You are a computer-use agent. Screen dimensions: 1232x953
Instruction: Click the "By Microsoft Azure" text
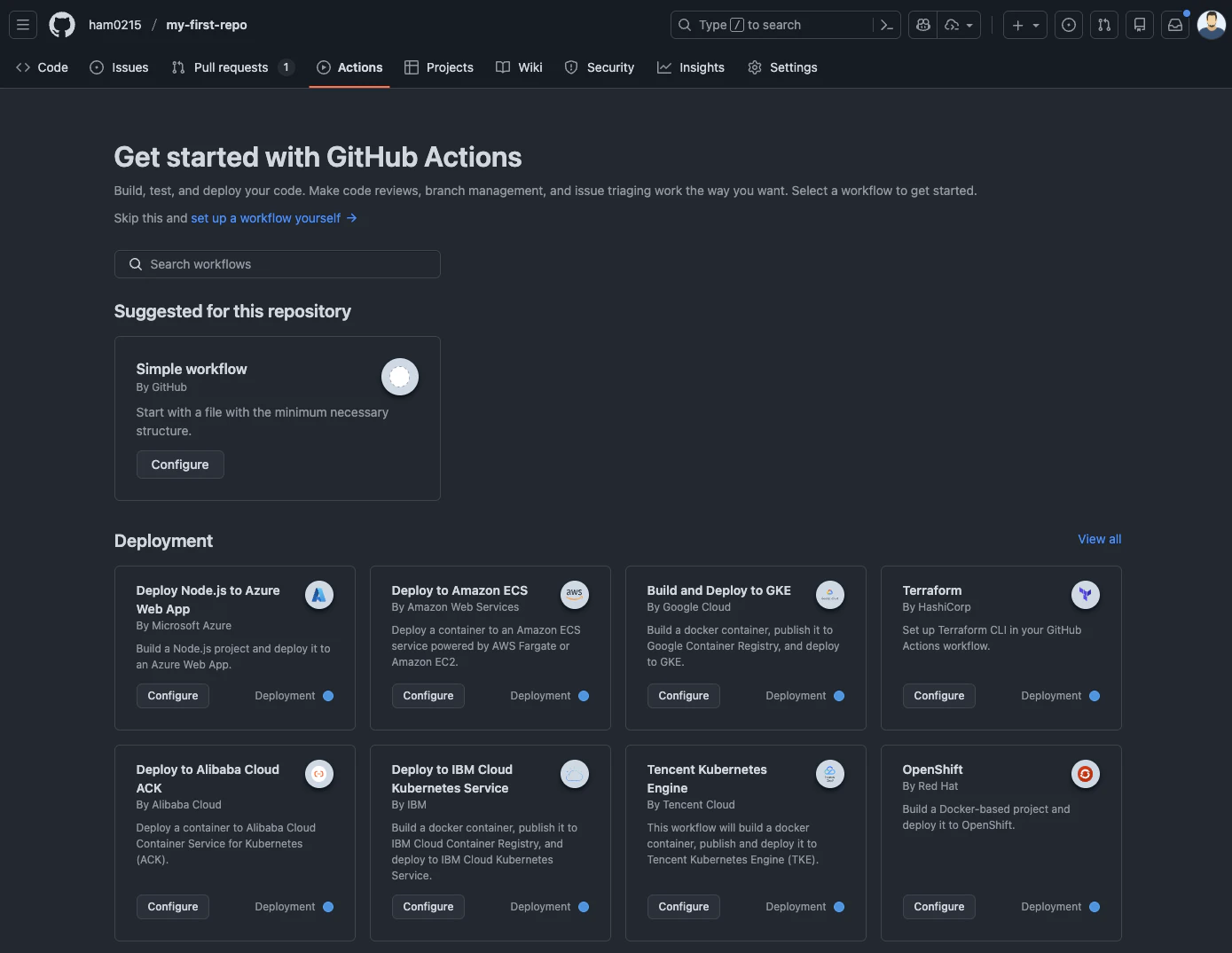[x=184, y=626]
